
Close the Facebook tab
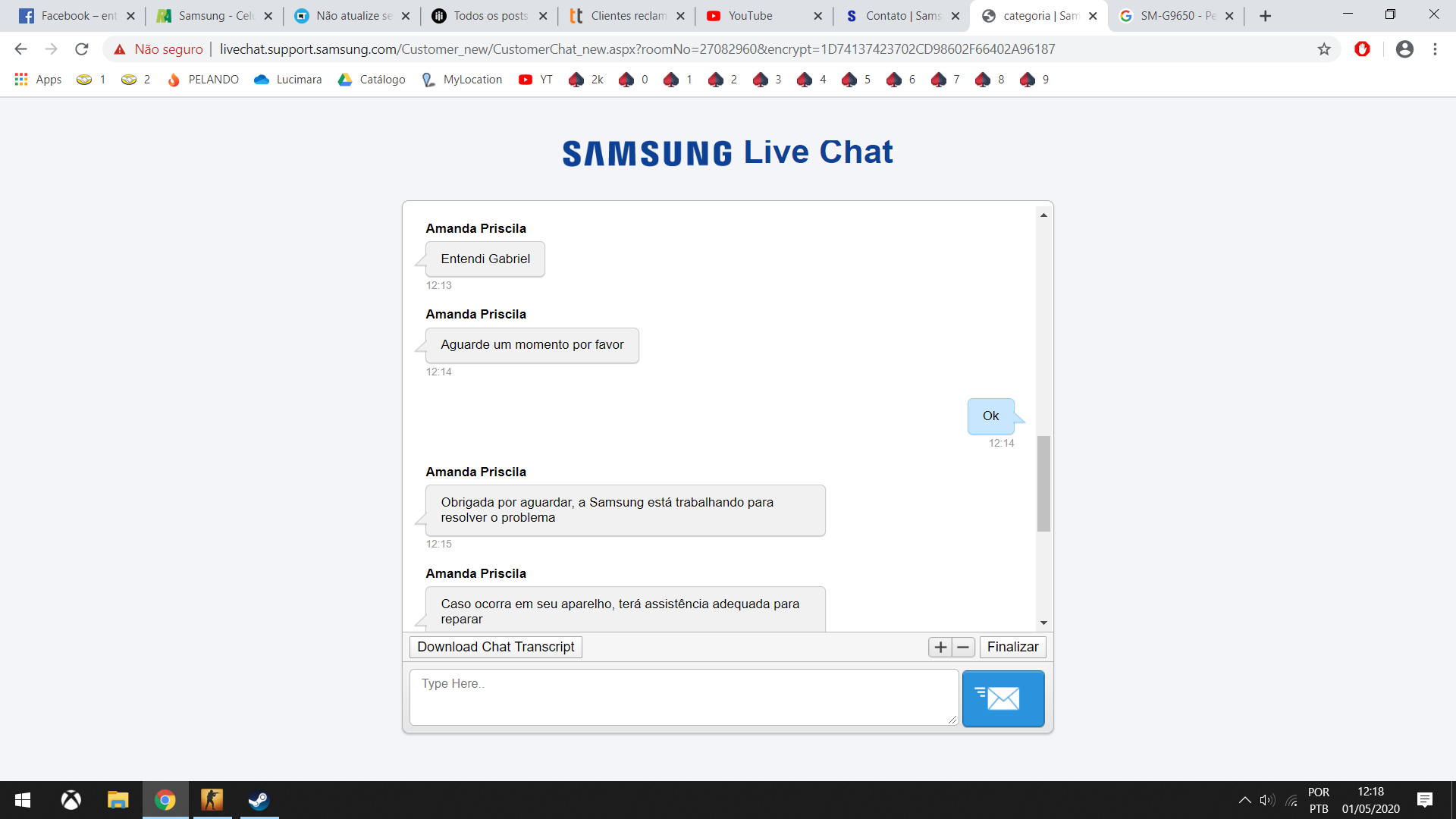click(x=130, y=16)
